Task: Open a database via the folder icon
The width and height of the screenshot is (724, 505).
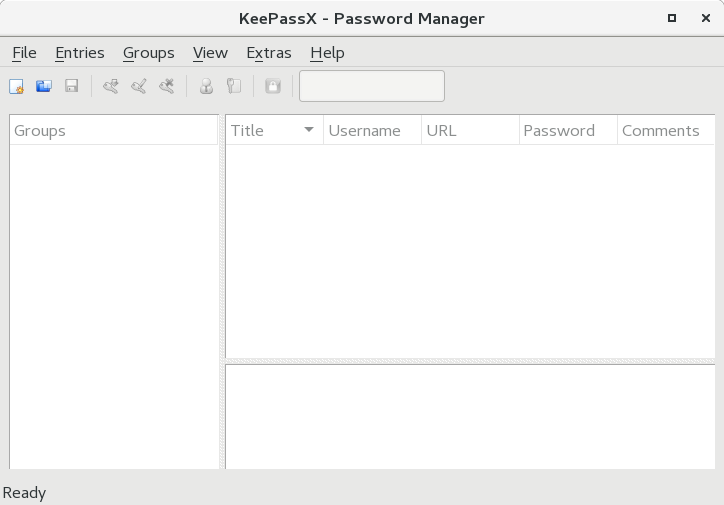Action: click(44, 86)
